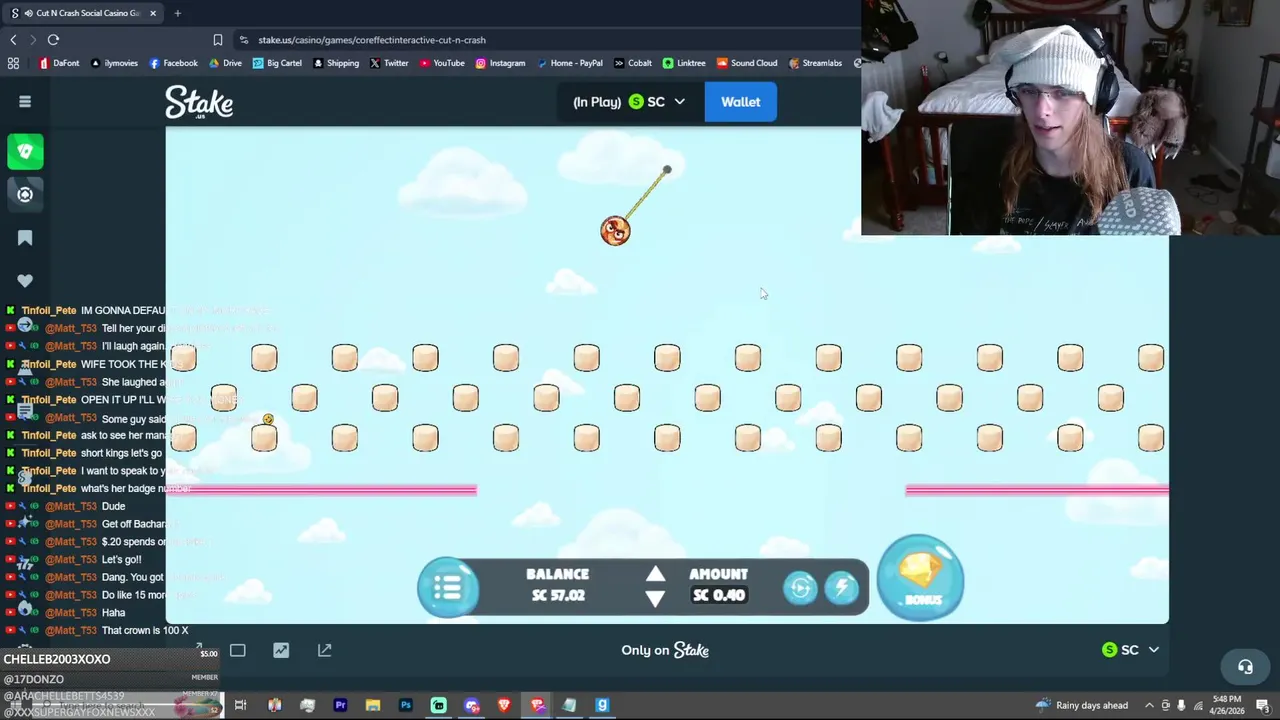Open Rainy days ahead weather widget
The image size is (1280, 720).
tap(1082, 705)
